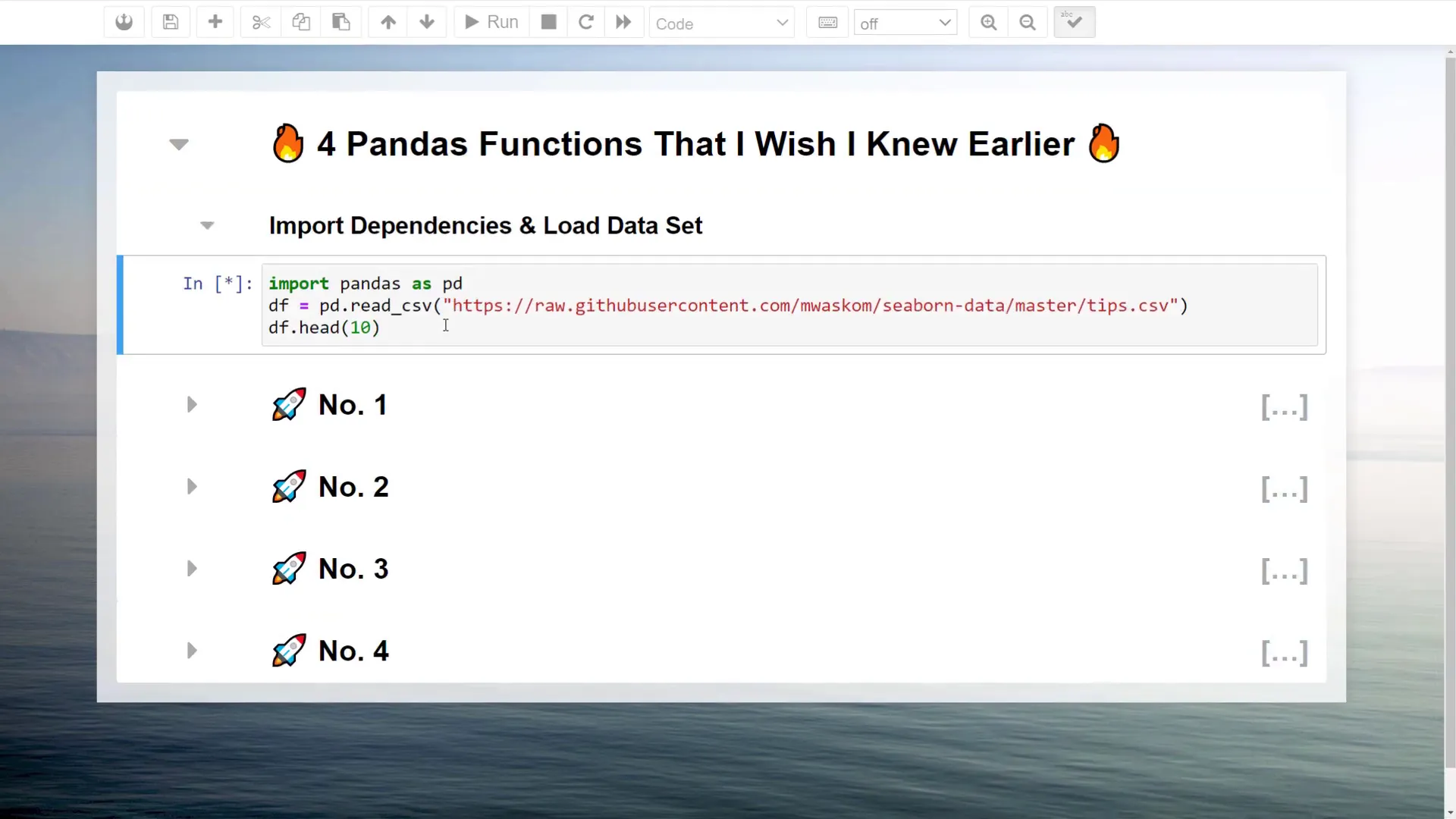Insert a new cell with plus icon
This screenshot has width=1456, height=819.
pos(215,22)
